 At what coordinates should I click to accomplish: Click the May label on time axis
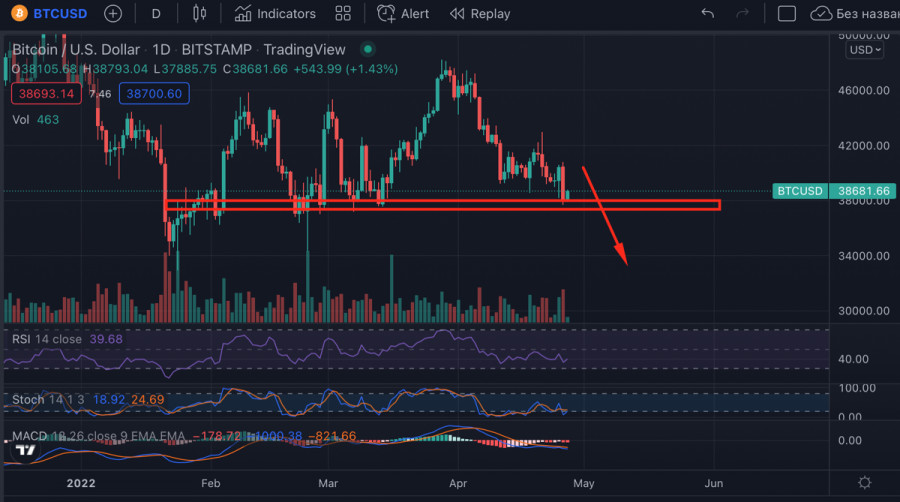pyautogui.click(x=584, y=483)
